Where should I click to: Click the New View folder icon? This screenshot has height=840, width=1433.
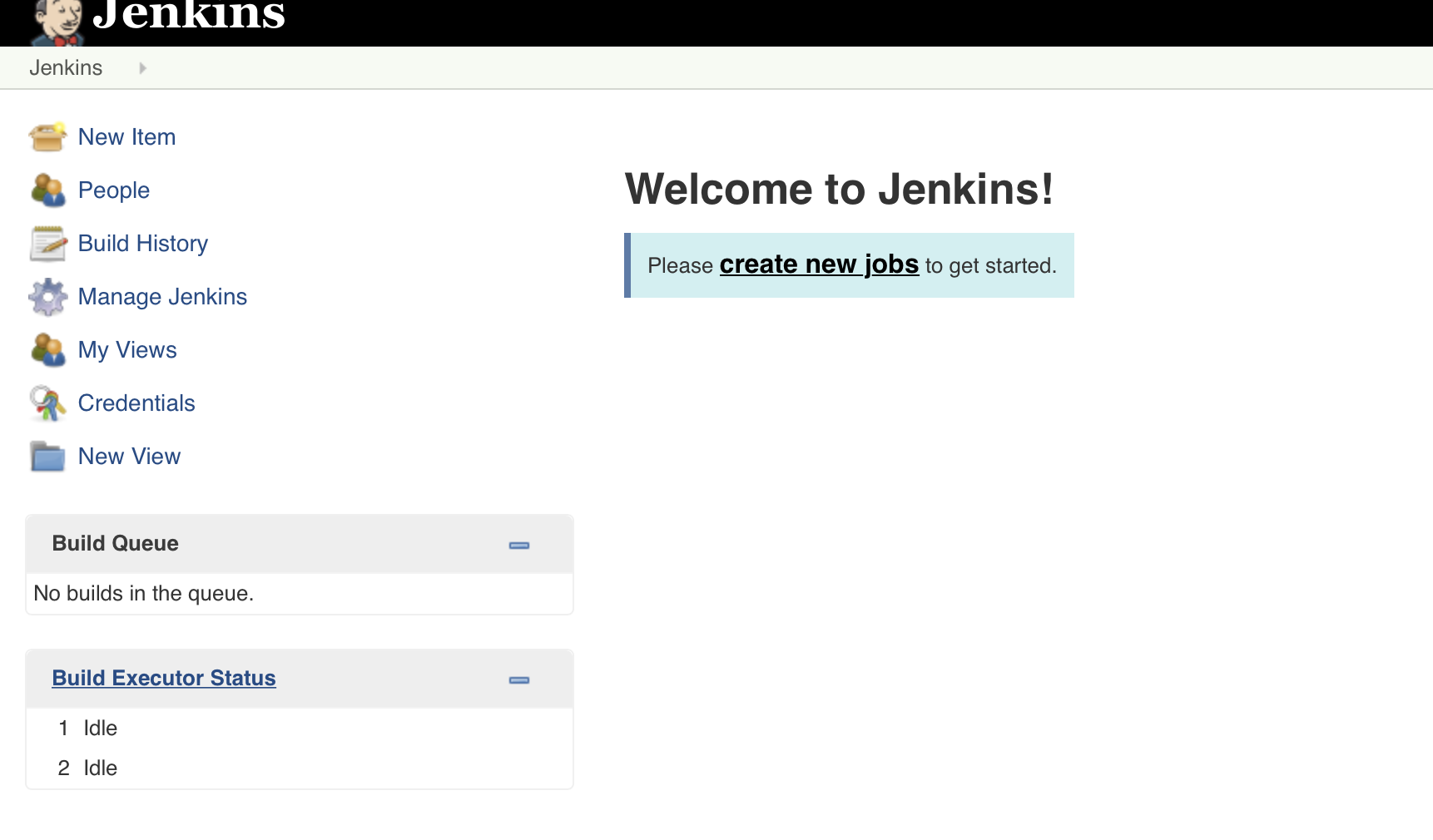[x=47, y=457]
